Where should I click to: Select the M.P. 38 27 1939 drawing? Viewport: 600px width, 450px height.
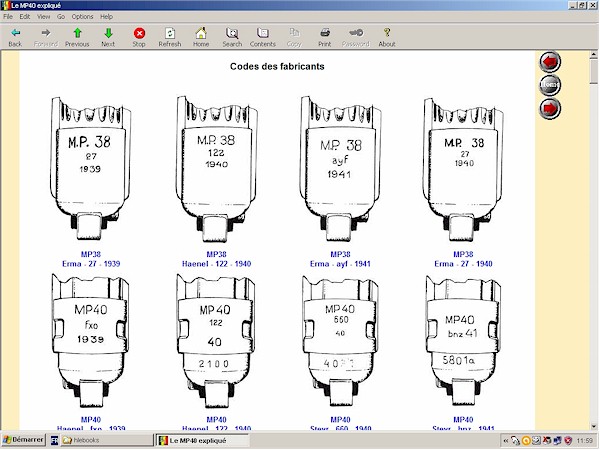pos(91,168)
